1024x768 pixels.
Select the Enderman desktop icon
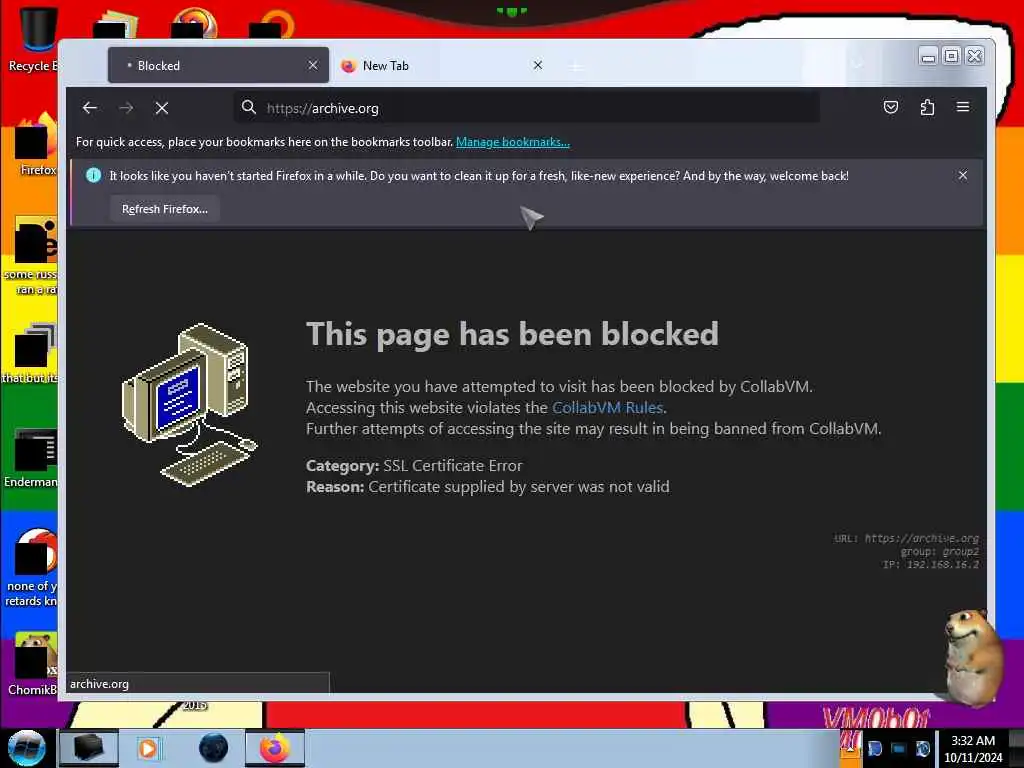click(x=31, y=457)
